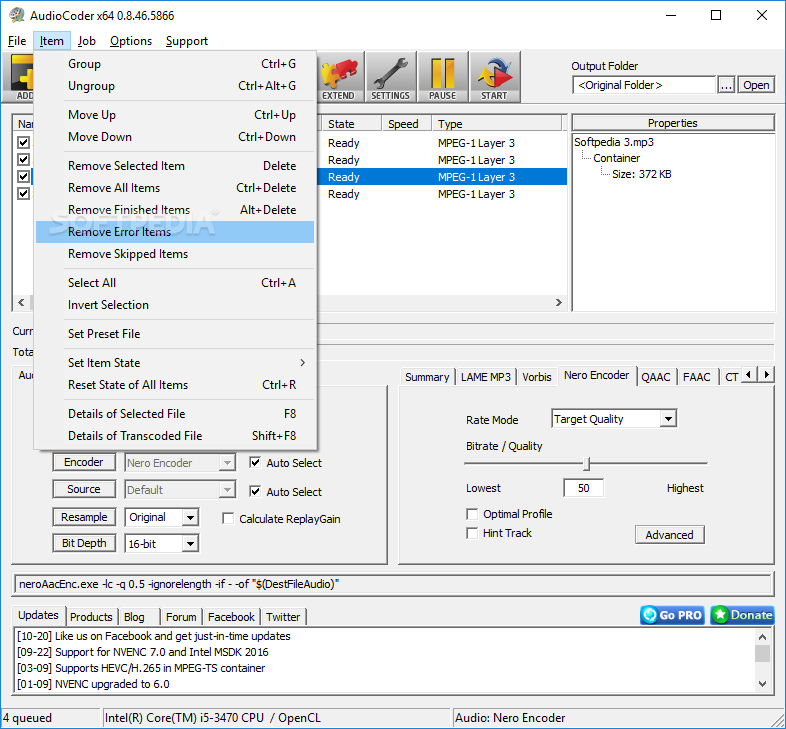786x729 pixels.
Task: Click the file list scroll-right arrow
Action: tap(558, 302)
